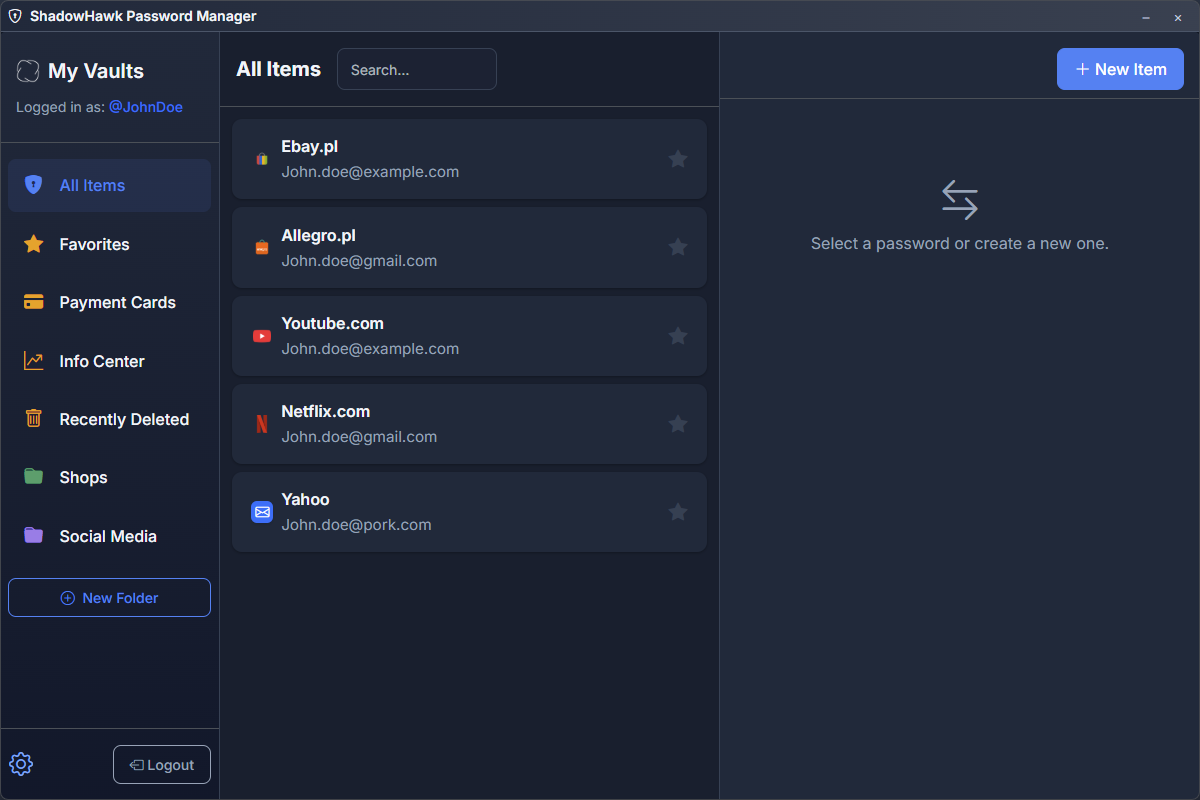Click the Netflix logo icon
This screenshot has width=1200, height=800.
point(261,424)
